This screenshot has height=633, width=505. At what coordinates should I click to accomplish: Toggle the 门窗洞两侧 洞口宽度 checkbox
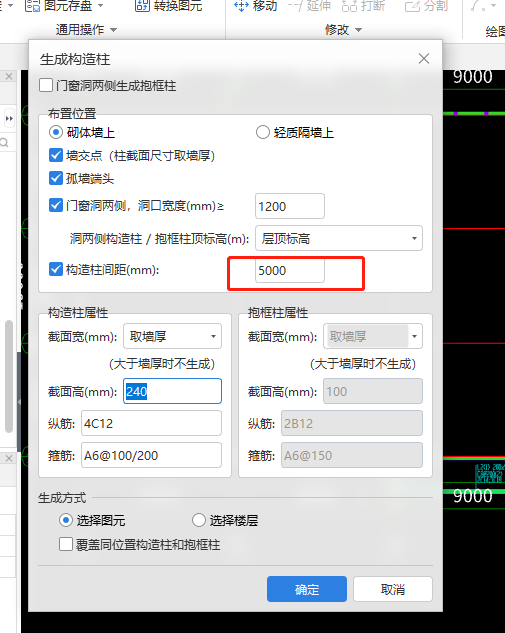coord(56,205)
